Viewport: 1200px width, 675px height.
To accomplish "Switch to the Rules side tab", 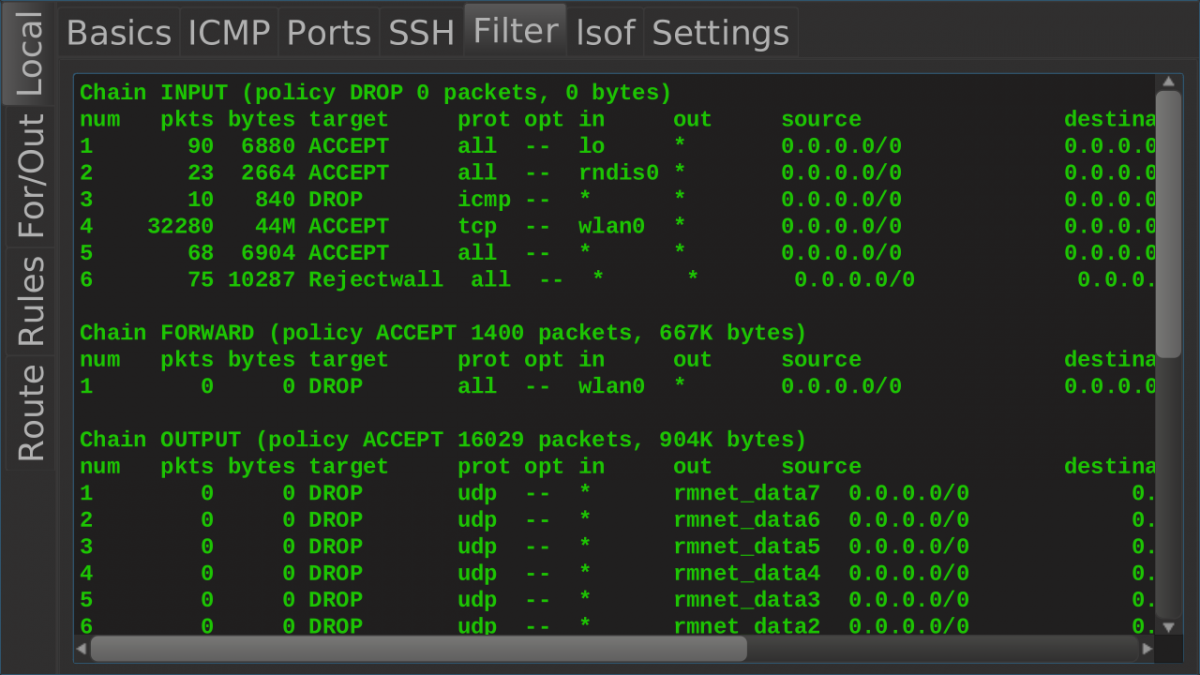I will [30, 301].
